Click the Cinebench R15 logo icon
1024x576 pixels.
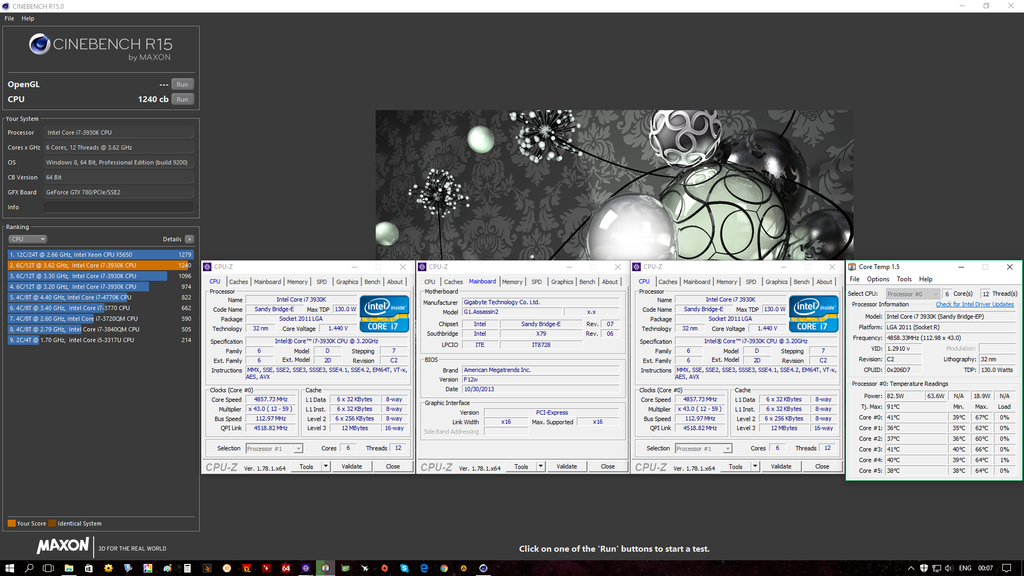41,44
